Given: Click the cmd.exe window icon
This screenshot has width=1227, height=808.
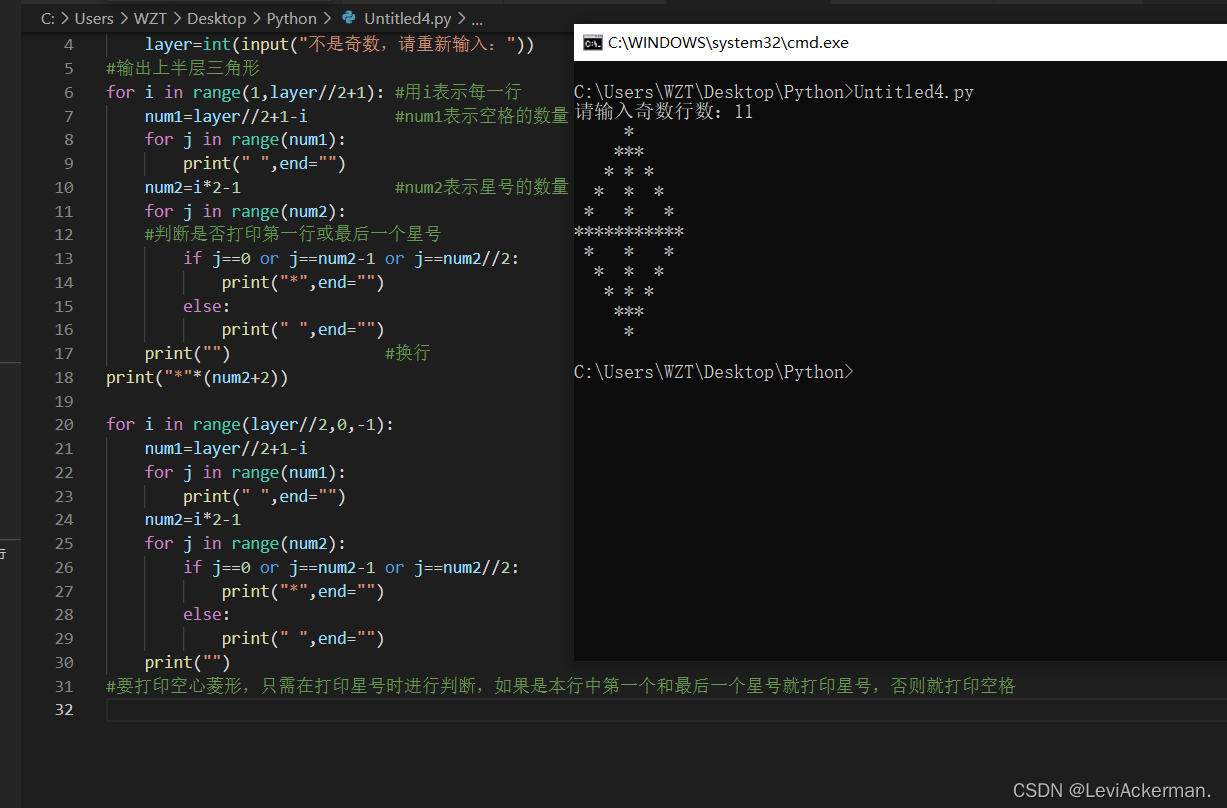Looking at the screenshot, I should (592, 42).
